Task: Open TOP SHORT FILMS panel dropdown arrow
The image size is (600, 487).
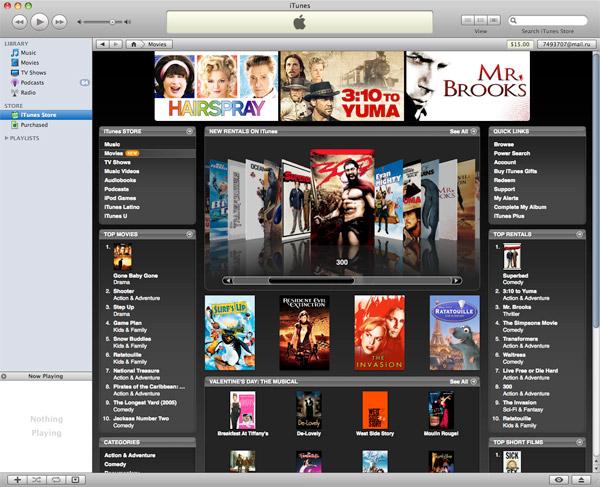Action: [x=579, y=442]
